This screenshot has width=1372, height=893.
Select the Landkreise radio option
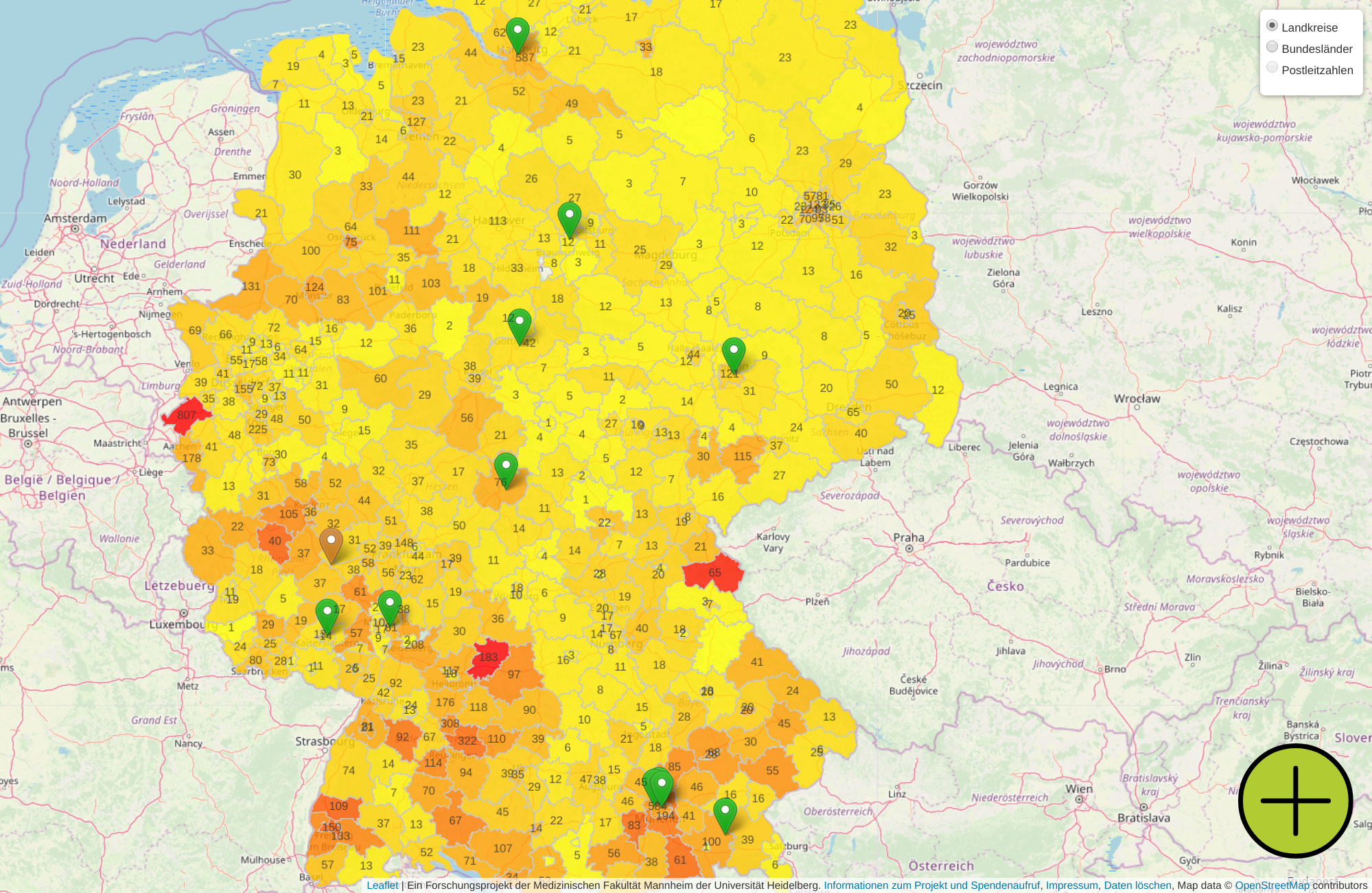1272,26
